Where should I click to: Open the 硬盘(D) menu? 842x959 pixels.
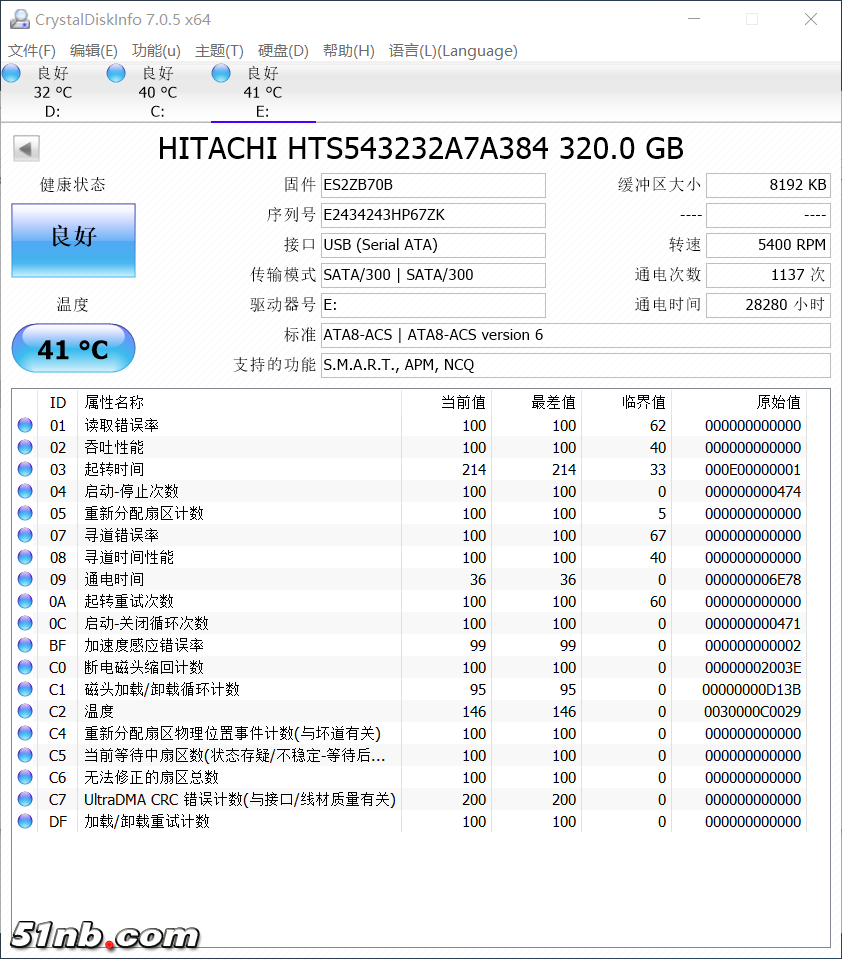pyautogui.click(x=283, y=51)
